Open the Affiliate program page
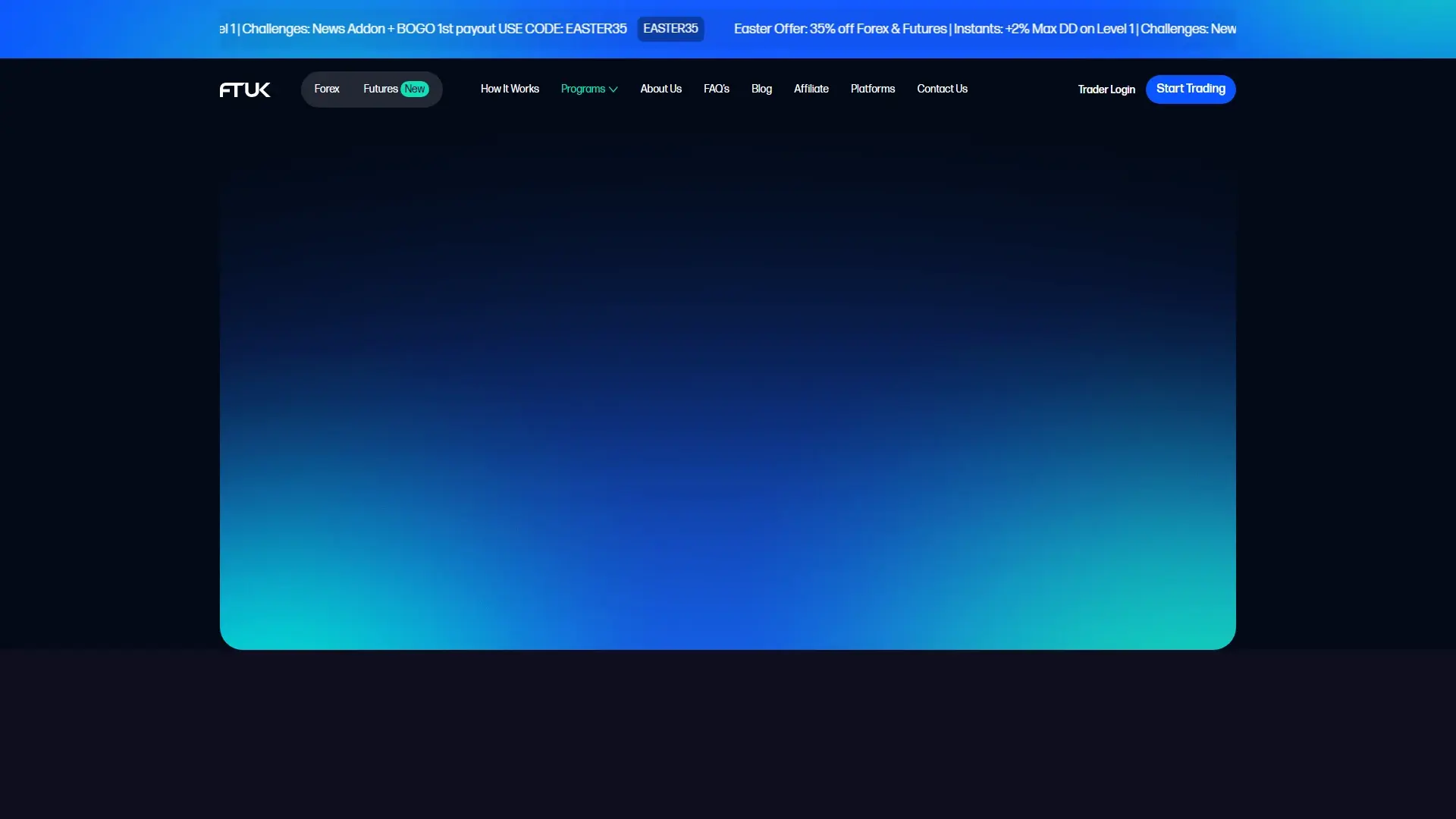 (811, 89)
